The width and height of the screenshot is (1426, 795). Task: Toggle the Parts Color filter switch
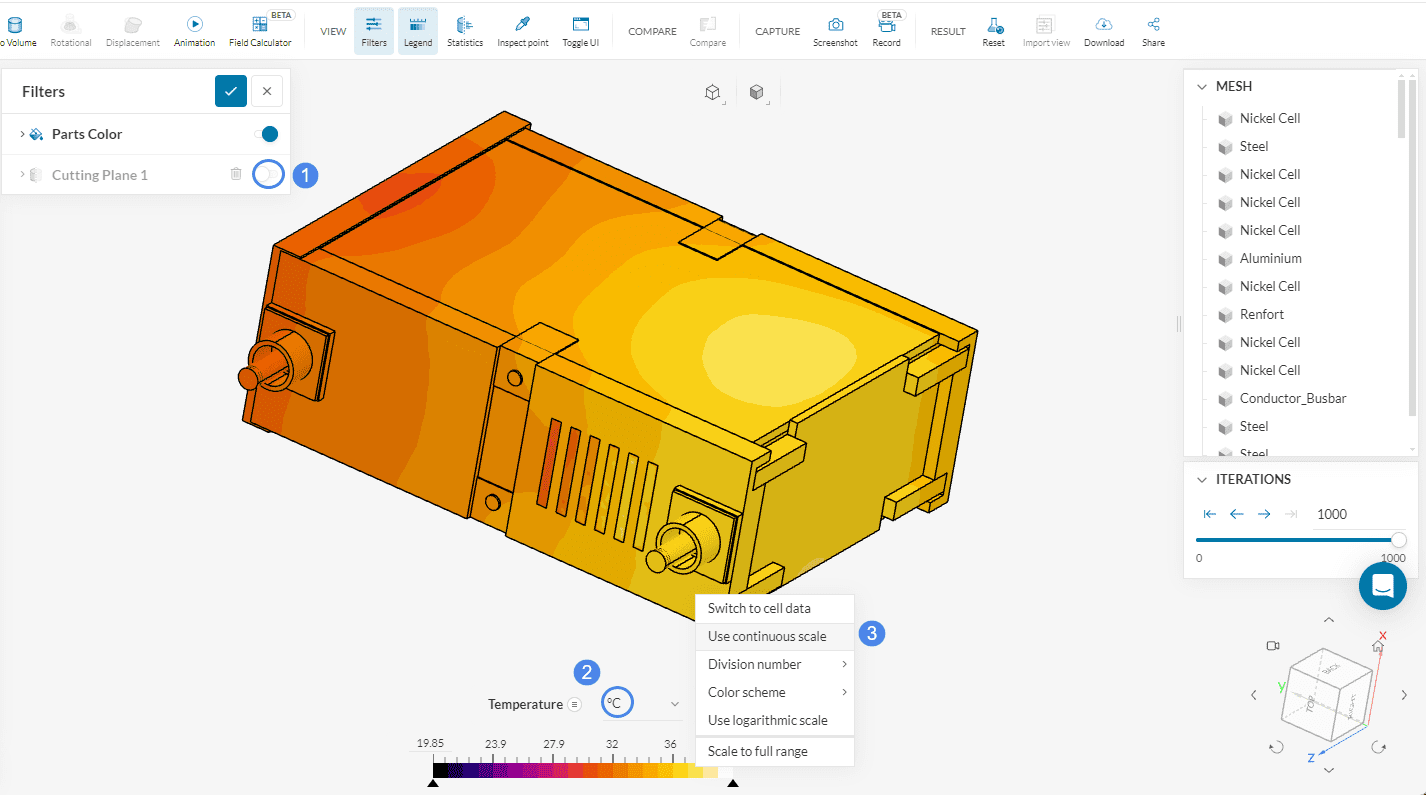(266, 134)
